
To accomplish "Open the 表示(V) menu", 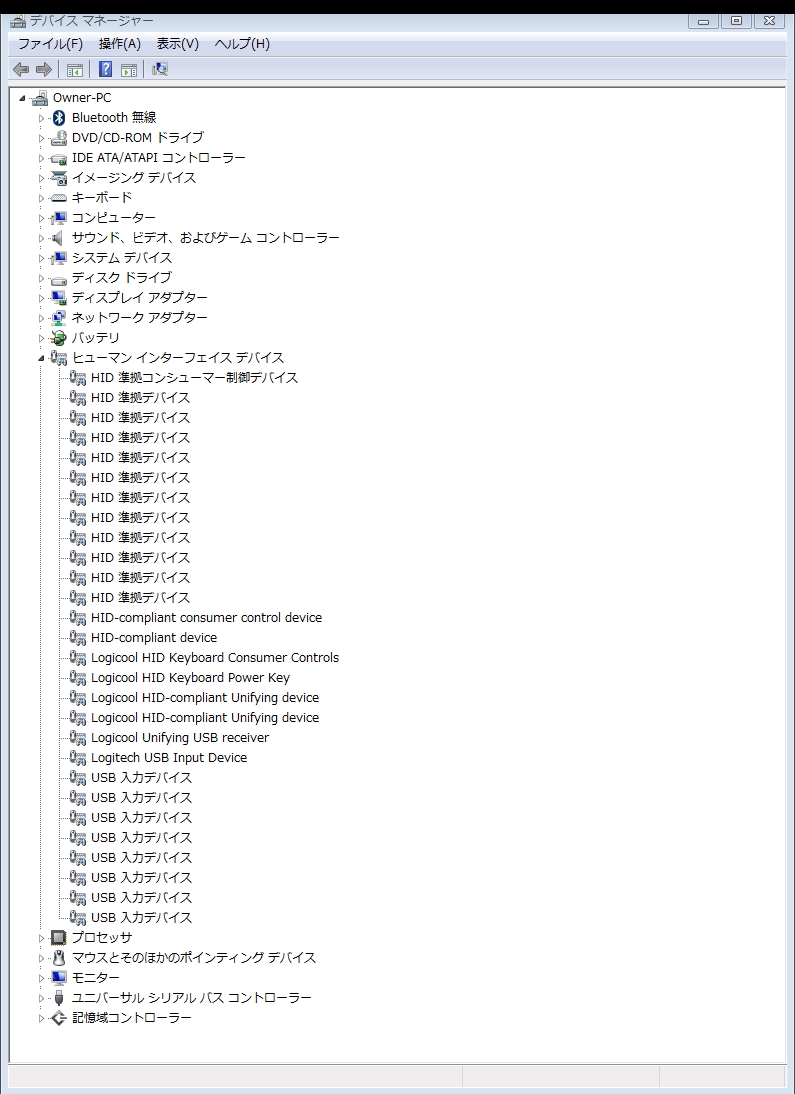I will point(177,44).
